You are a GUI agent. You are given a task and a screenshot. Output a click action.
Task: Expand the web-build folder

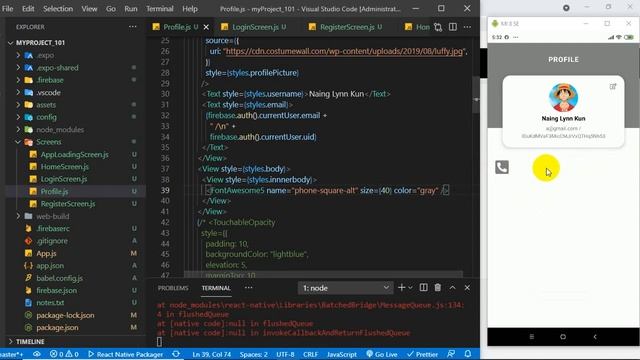[x=18, y=216]
